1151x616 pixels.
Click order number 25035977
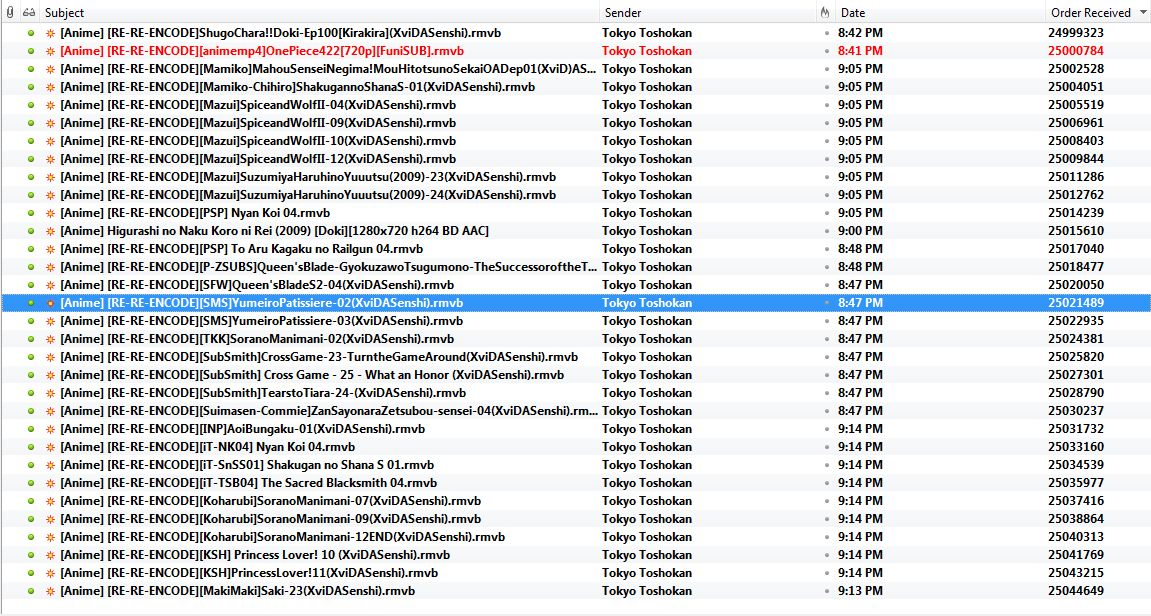click(x=1075, y=483)
